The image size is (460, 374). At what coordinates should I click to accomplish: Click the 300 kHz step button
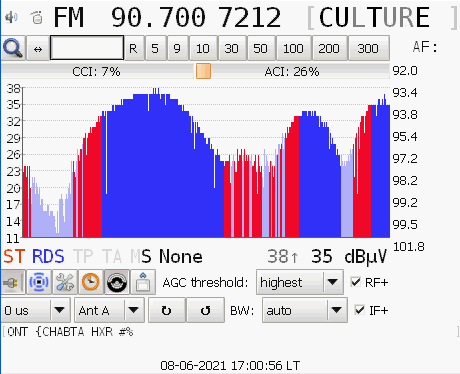pyautogui.click(x=368, y=49)
